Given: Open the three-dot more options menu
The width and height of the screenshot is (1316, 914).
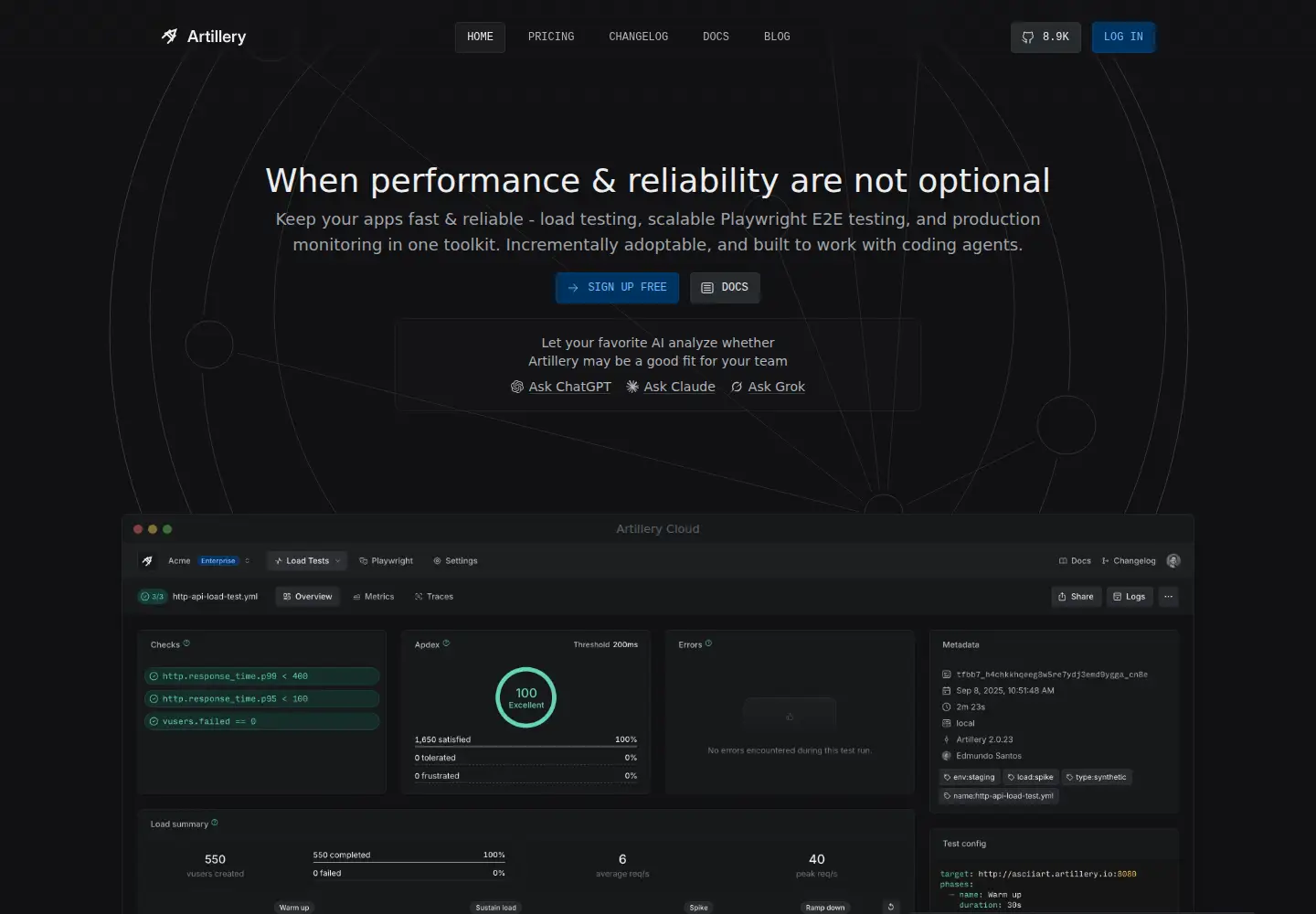Looking at the screenshot, I should pyautogui.click(x=1168, y=597).
